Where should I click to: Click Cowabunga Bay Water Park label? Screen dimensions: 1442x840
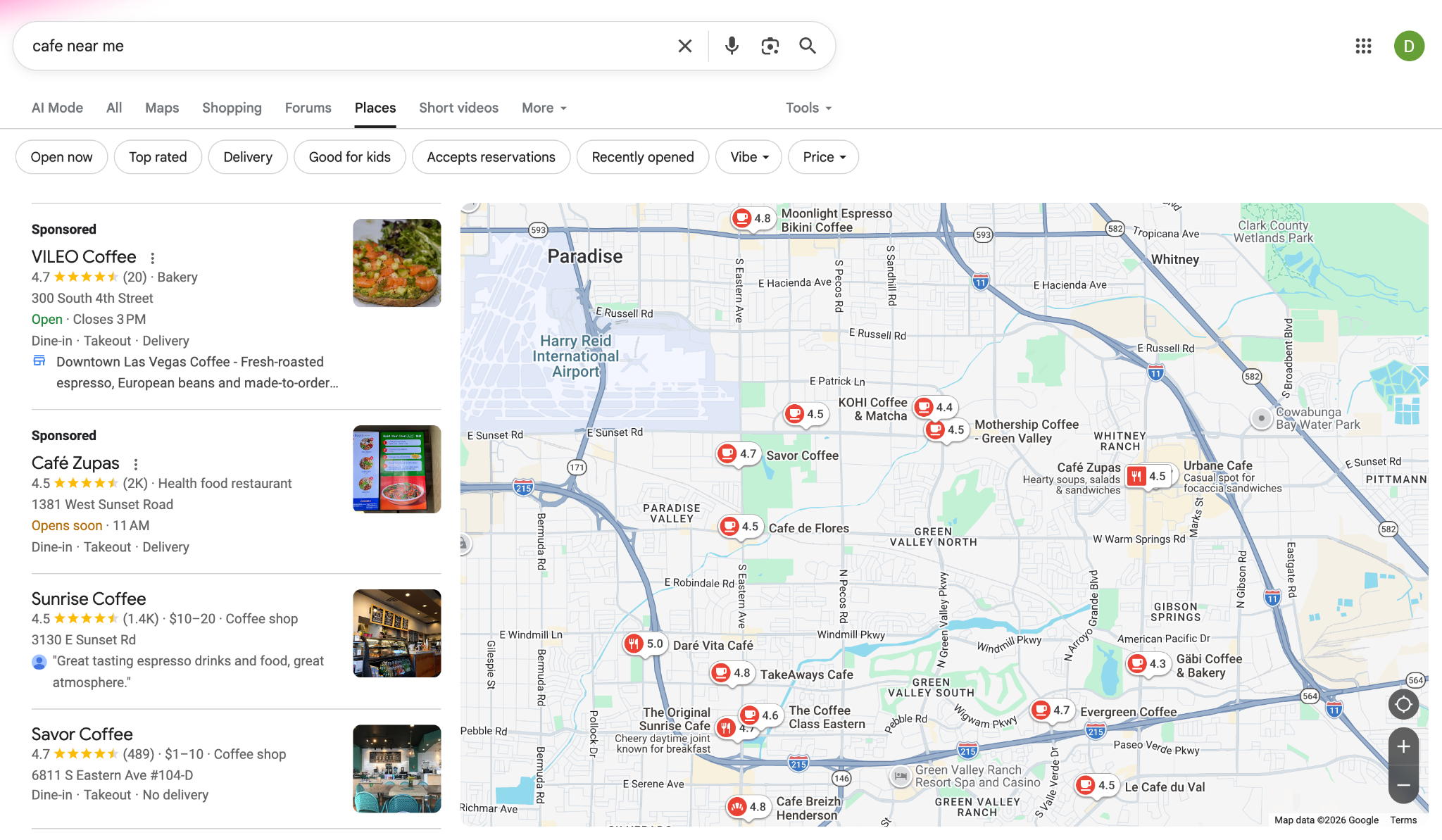click(x=1317, y=418)
